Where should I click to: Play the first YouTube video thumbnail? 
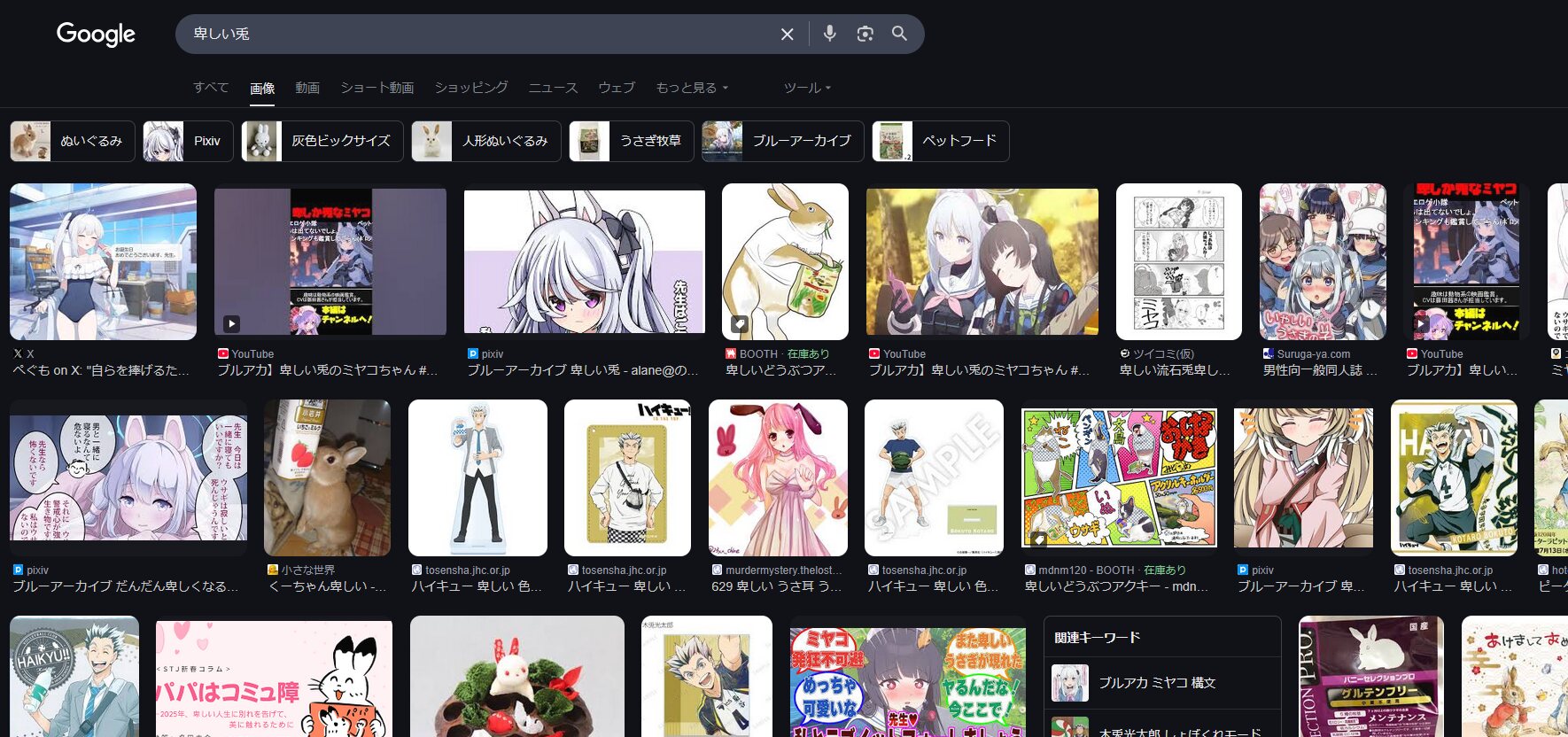(330, 261)
